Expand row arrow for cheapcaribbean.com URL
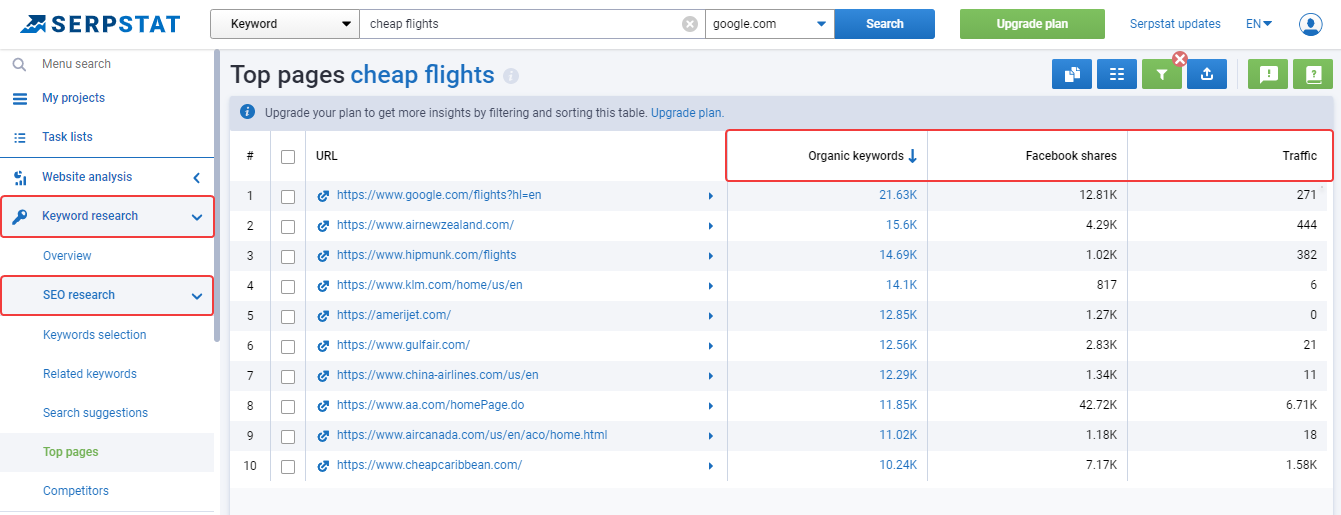 [711, 466]
